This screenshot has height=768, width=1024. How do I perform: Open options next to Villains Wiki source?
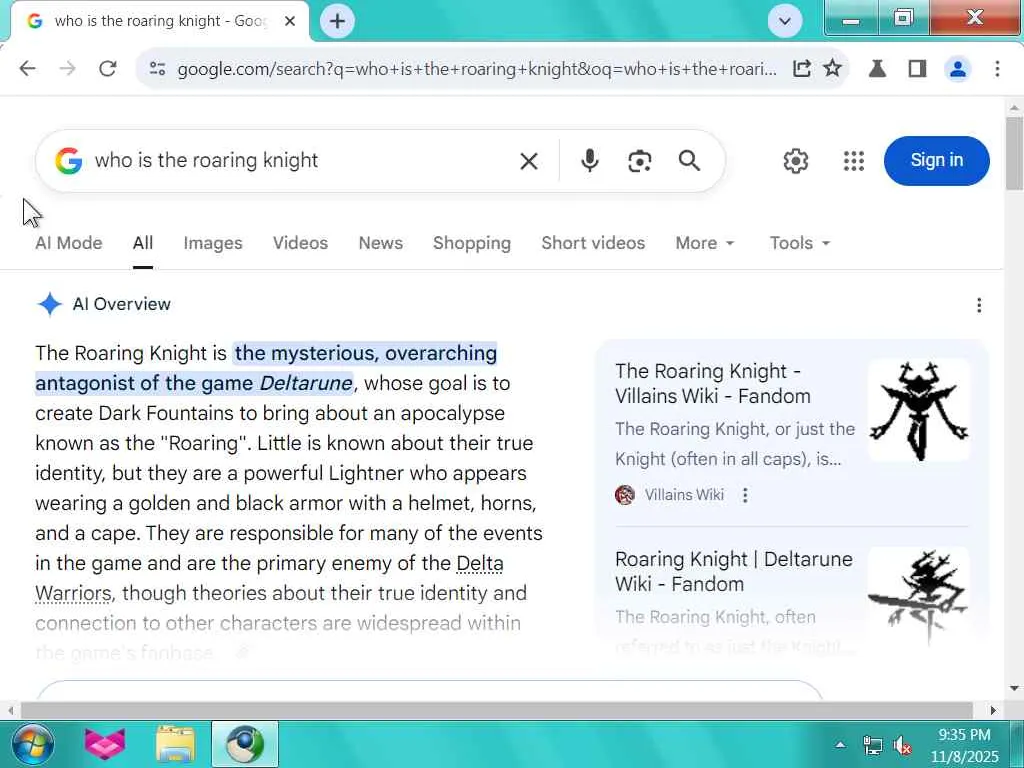point(744,495)
